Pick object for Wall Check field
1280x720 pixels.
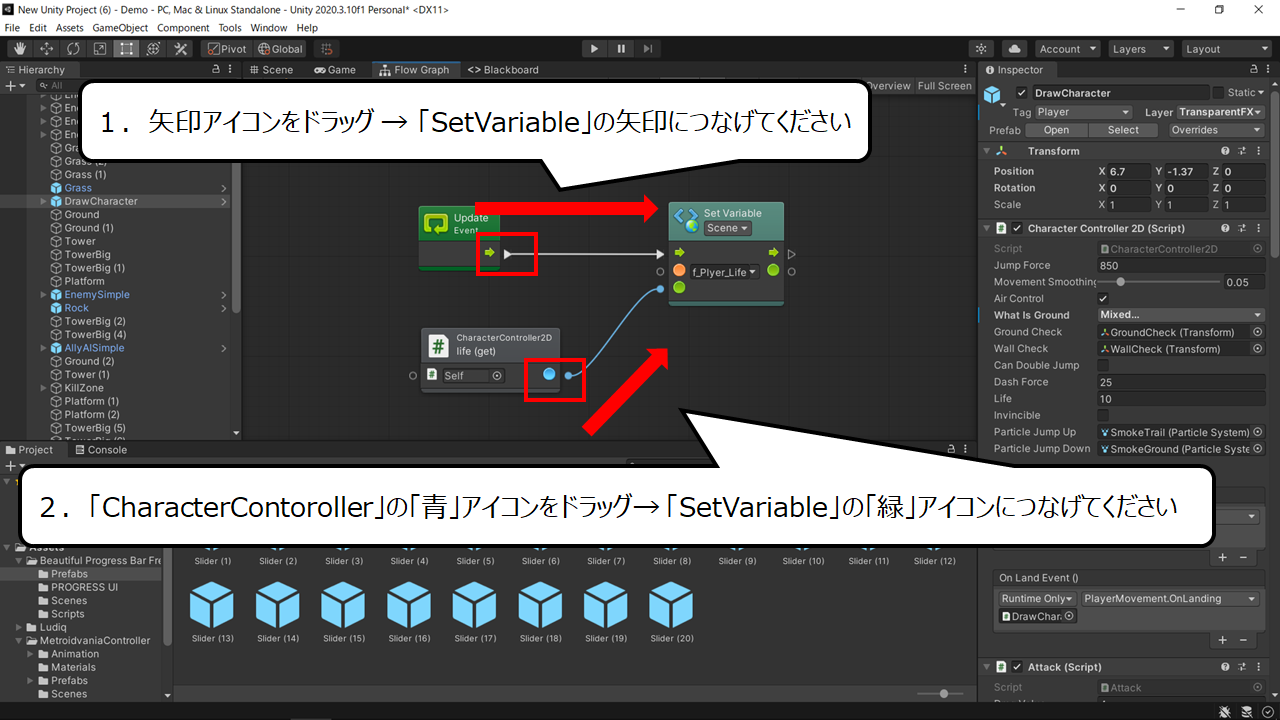[x=1257, y=348]
